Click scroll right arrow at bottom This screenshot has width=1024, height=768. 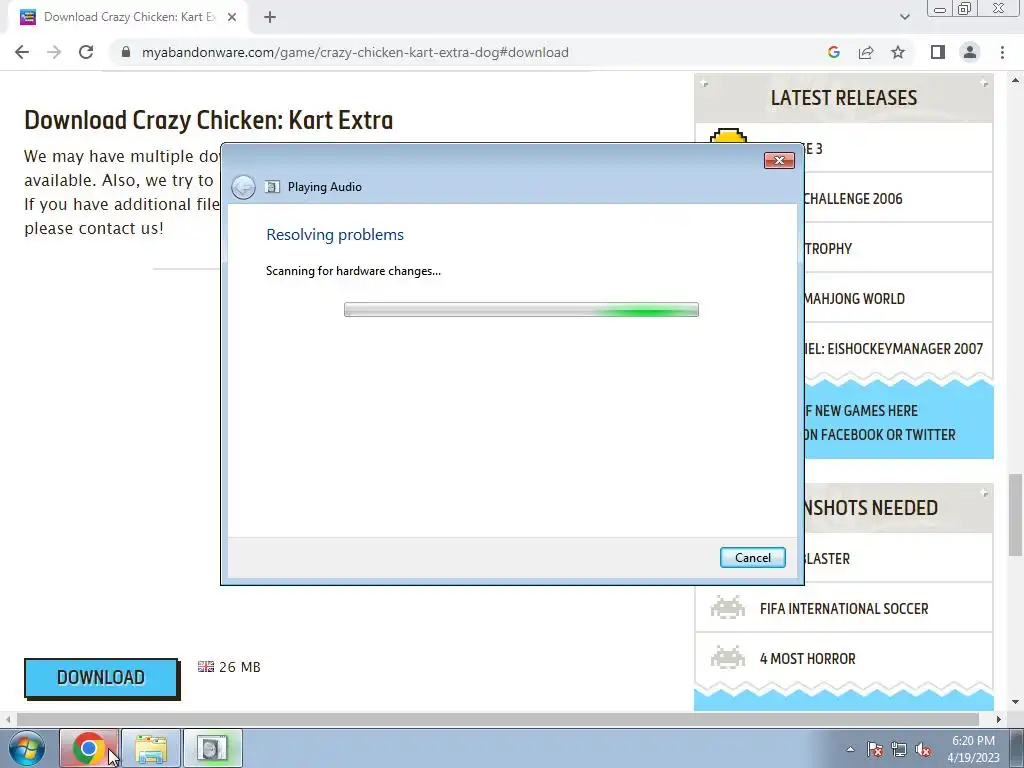tap(999, 719)
